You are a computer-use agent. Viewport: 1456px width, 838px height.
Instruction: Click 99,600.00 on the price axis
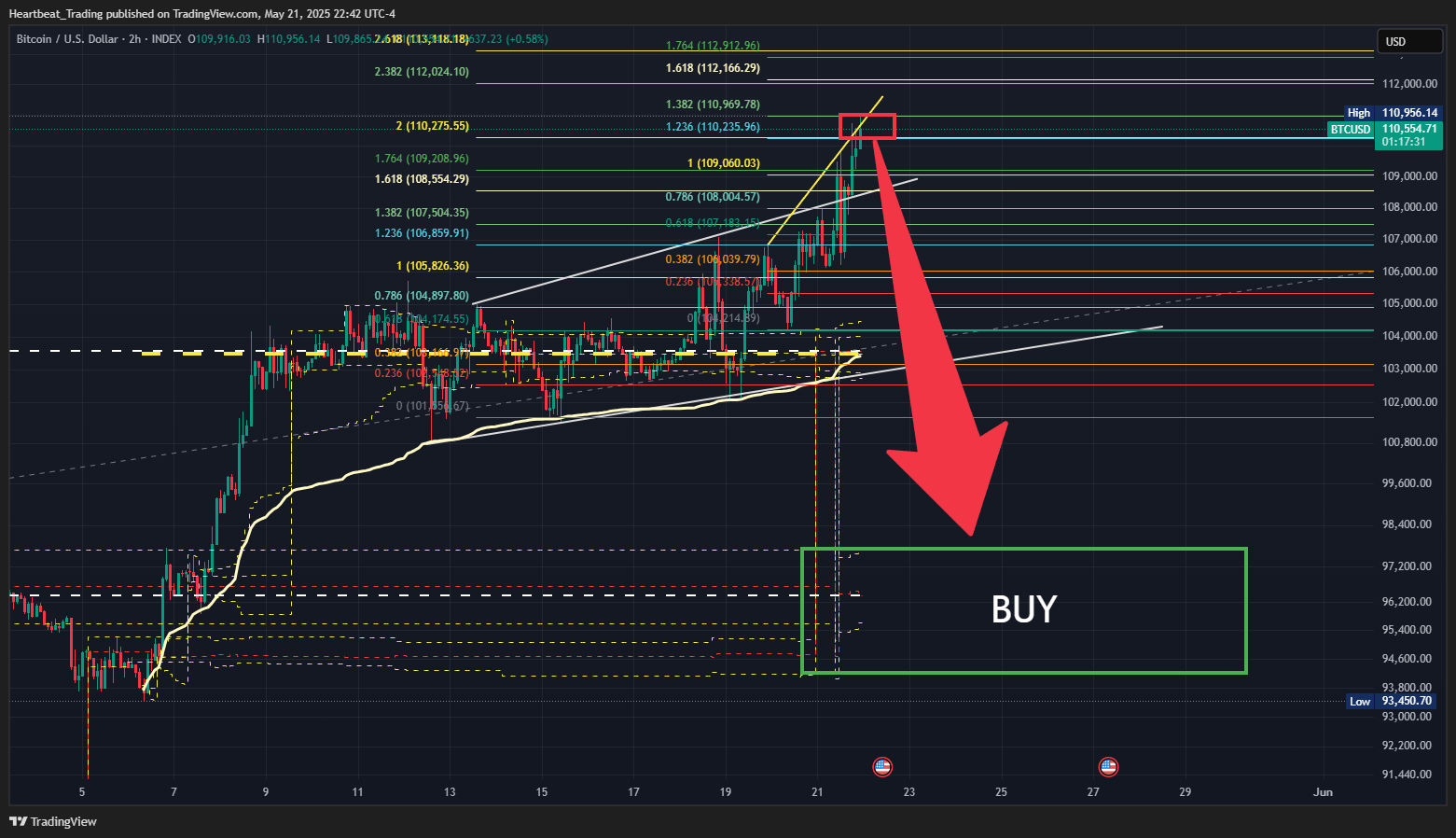[1407, 483]
